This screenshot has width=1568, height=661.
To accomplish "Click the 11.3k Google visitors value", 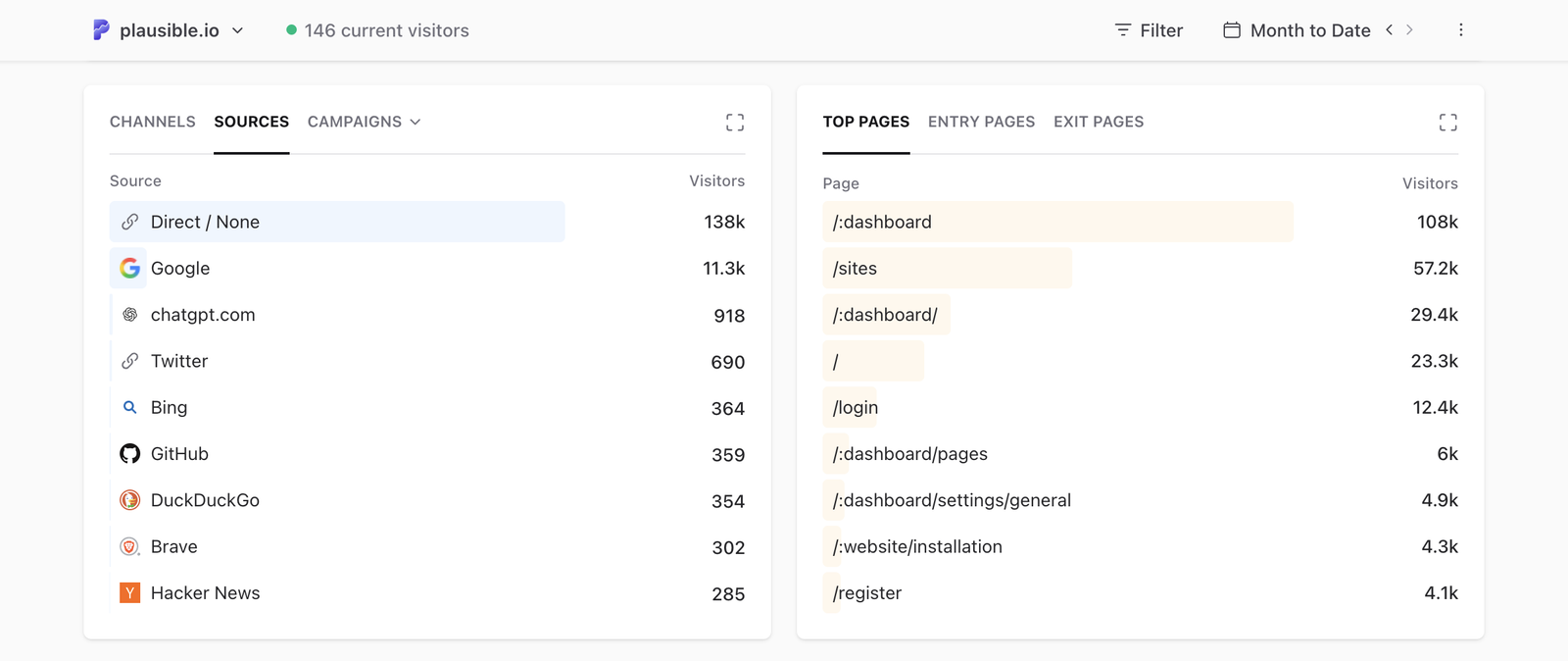I will [x=723, y=268].
